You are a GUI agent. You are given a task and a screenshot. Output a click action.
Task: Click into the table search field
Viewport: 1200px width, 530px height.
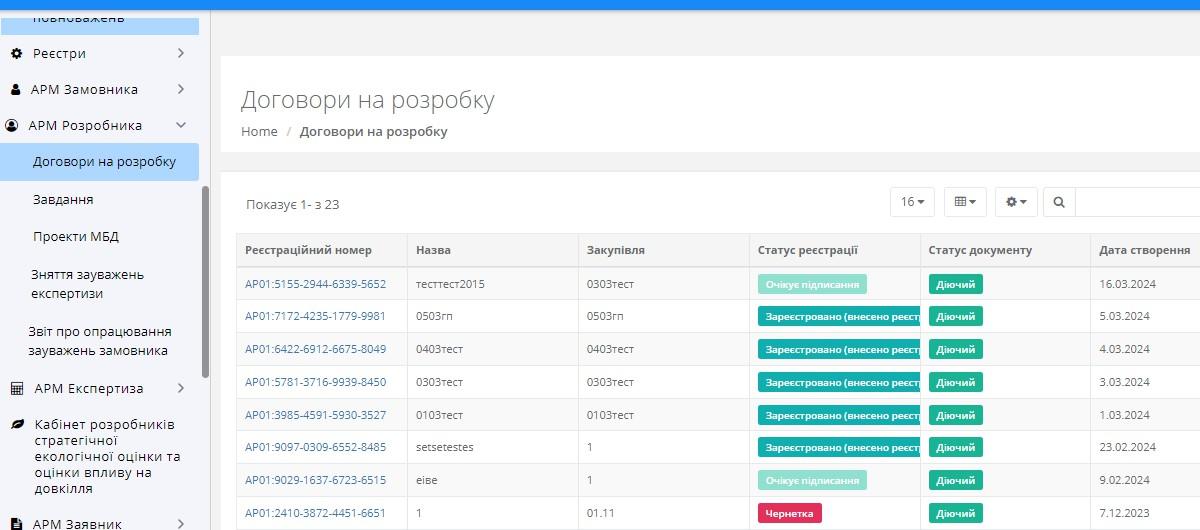coord(1137,202)
